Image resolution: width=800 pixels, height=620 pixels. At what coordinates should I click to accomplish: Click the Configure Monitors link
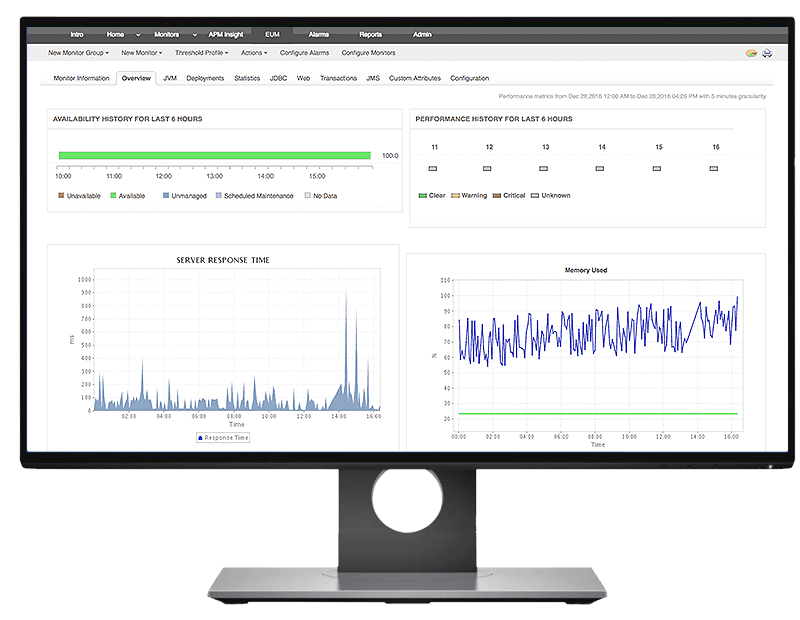pyautogui.click(x=368, y=53)
